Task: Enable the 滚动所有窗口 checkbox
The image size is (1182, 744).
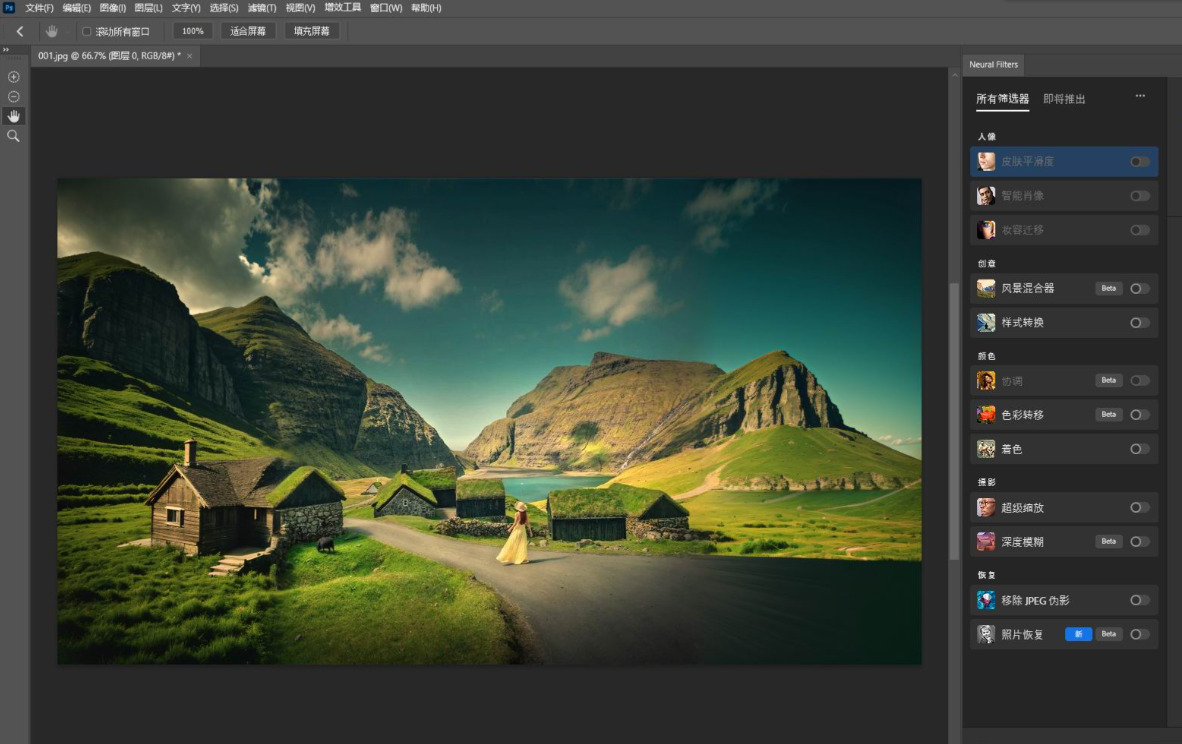Action: [x=87, y=32]
